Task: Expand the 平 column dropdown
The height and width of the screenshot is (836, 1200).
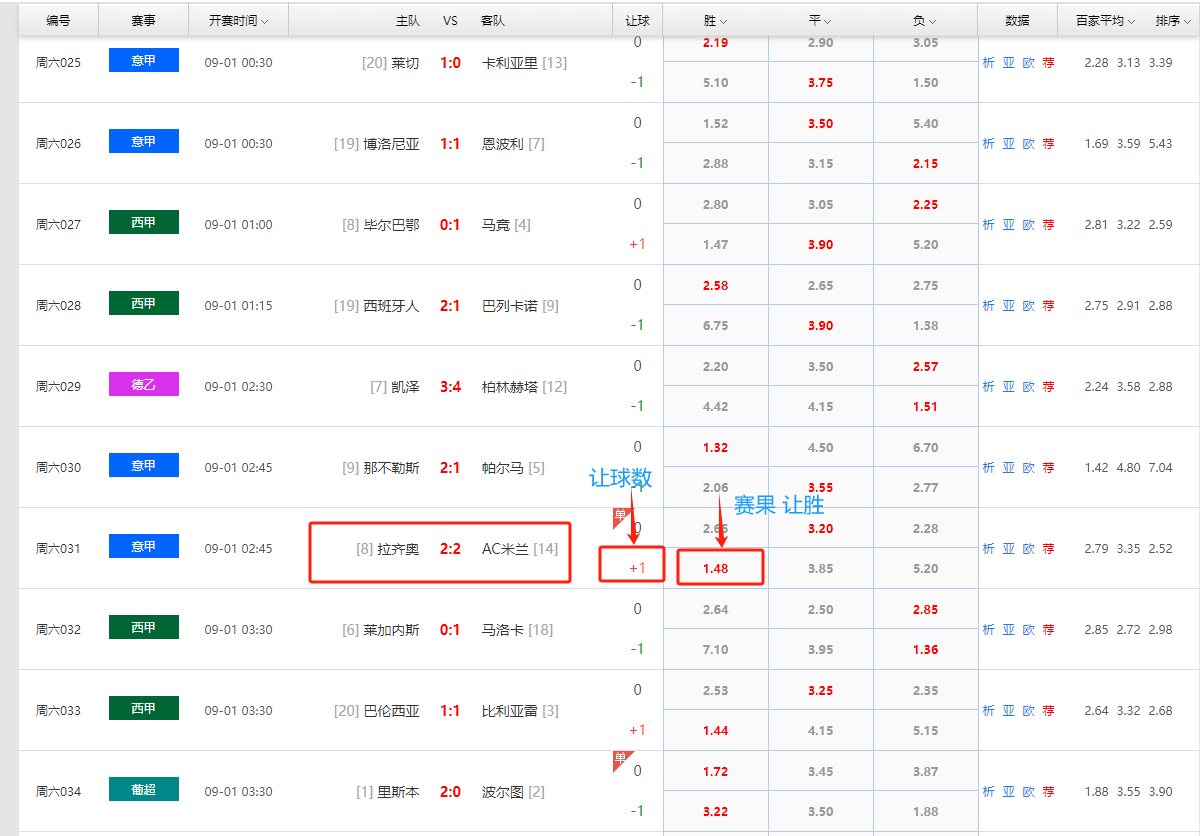Action: click(x=820, y=20)
